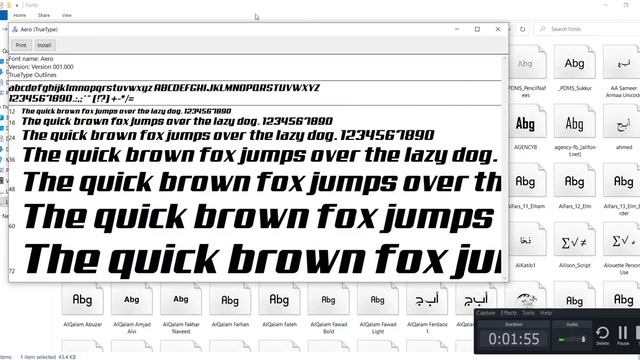
Task: Click the Aero font viewer vertical scrollbar
Action: [x=504, y=167]
